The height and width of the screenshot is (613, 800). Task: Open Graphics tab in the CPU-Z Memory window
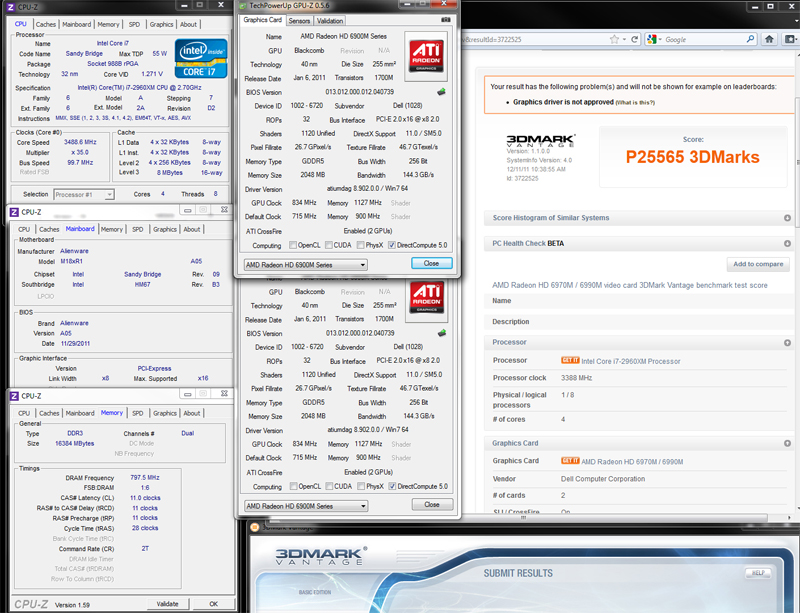point(165,413)
